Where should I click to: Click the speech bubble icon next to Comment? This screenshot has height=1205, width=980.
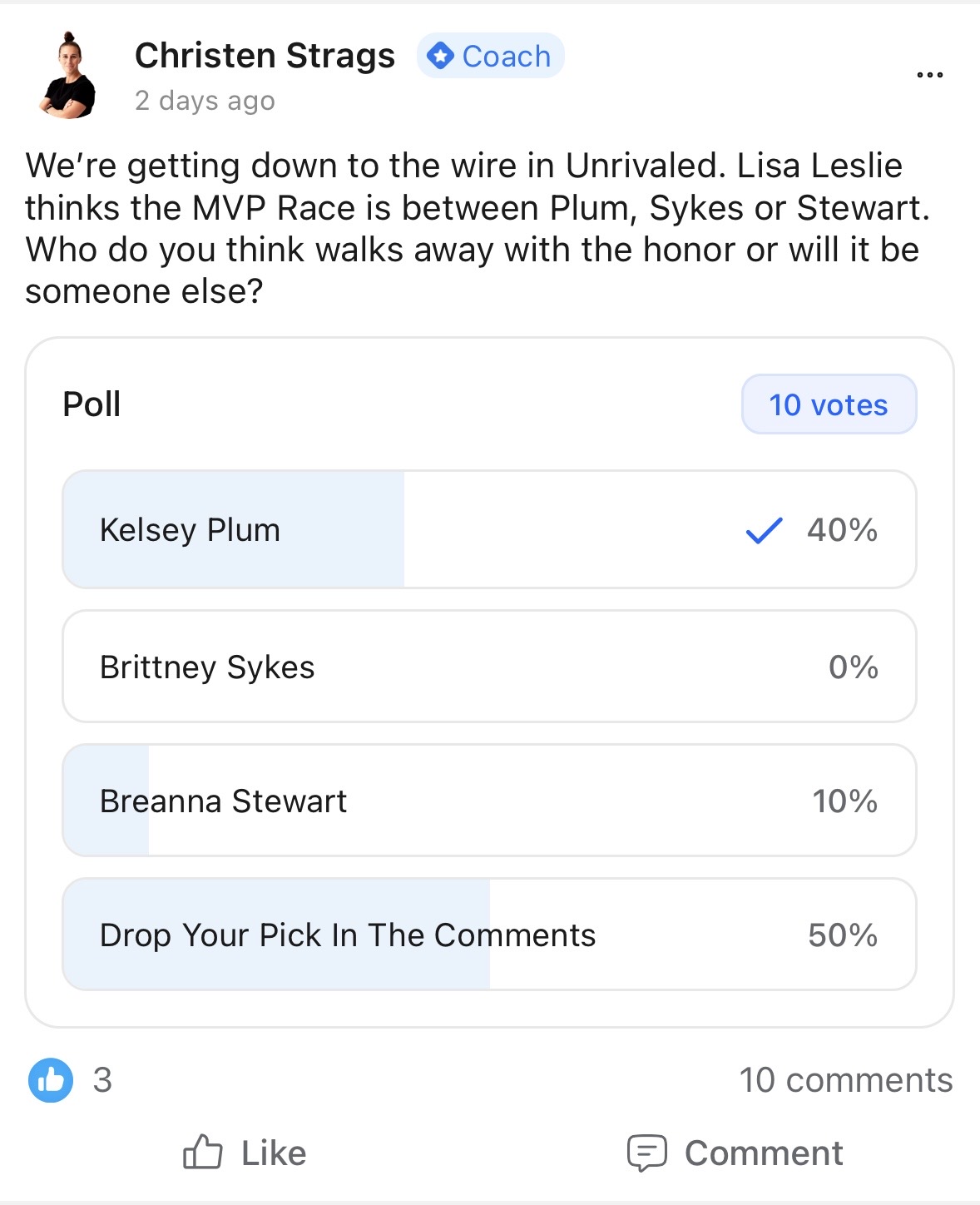click(x=650, y=1153)
